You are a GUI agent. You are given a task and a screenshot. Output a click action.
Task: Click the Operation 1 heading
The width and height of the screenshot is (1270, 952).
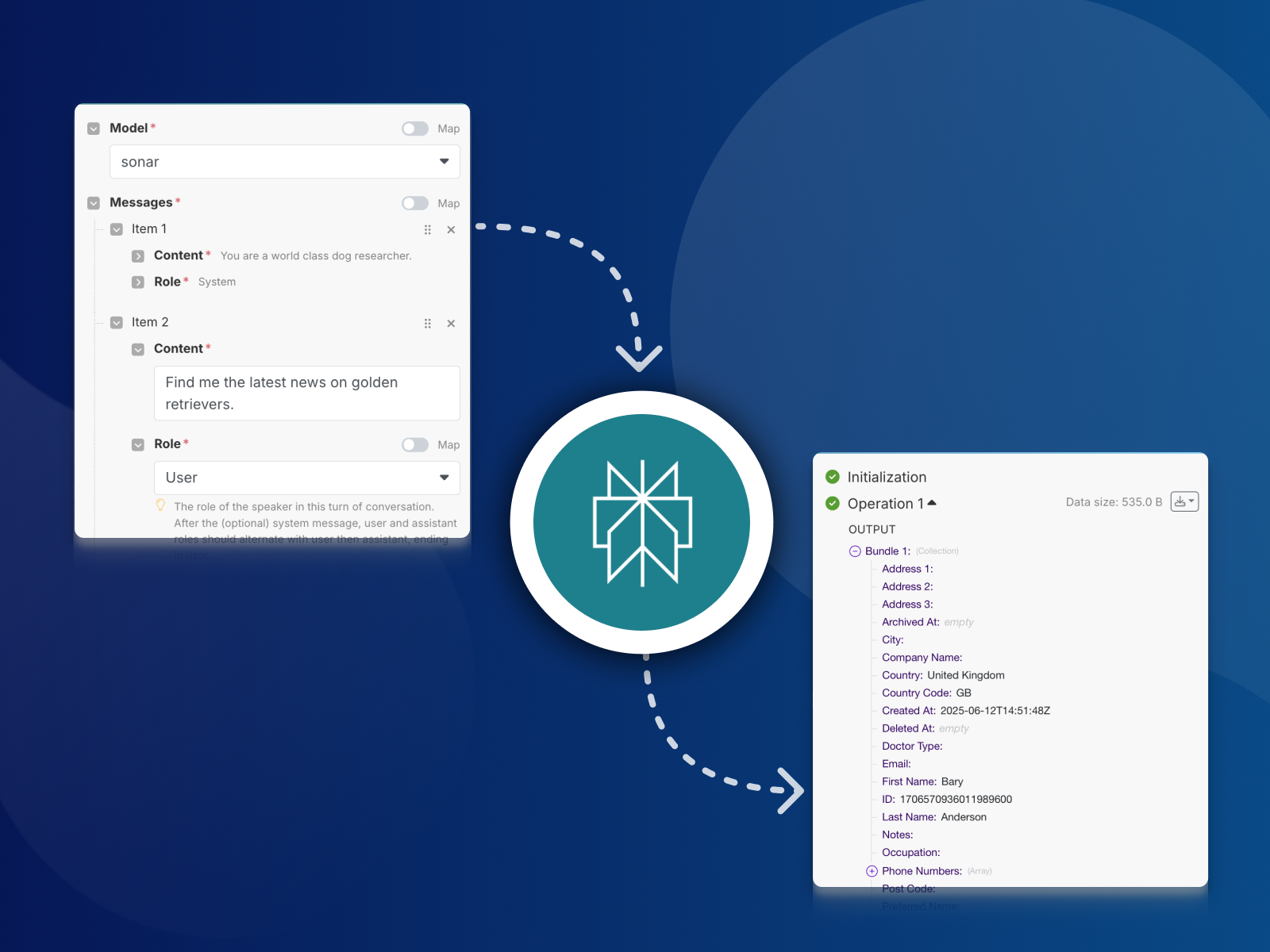(x=885, y=504)
